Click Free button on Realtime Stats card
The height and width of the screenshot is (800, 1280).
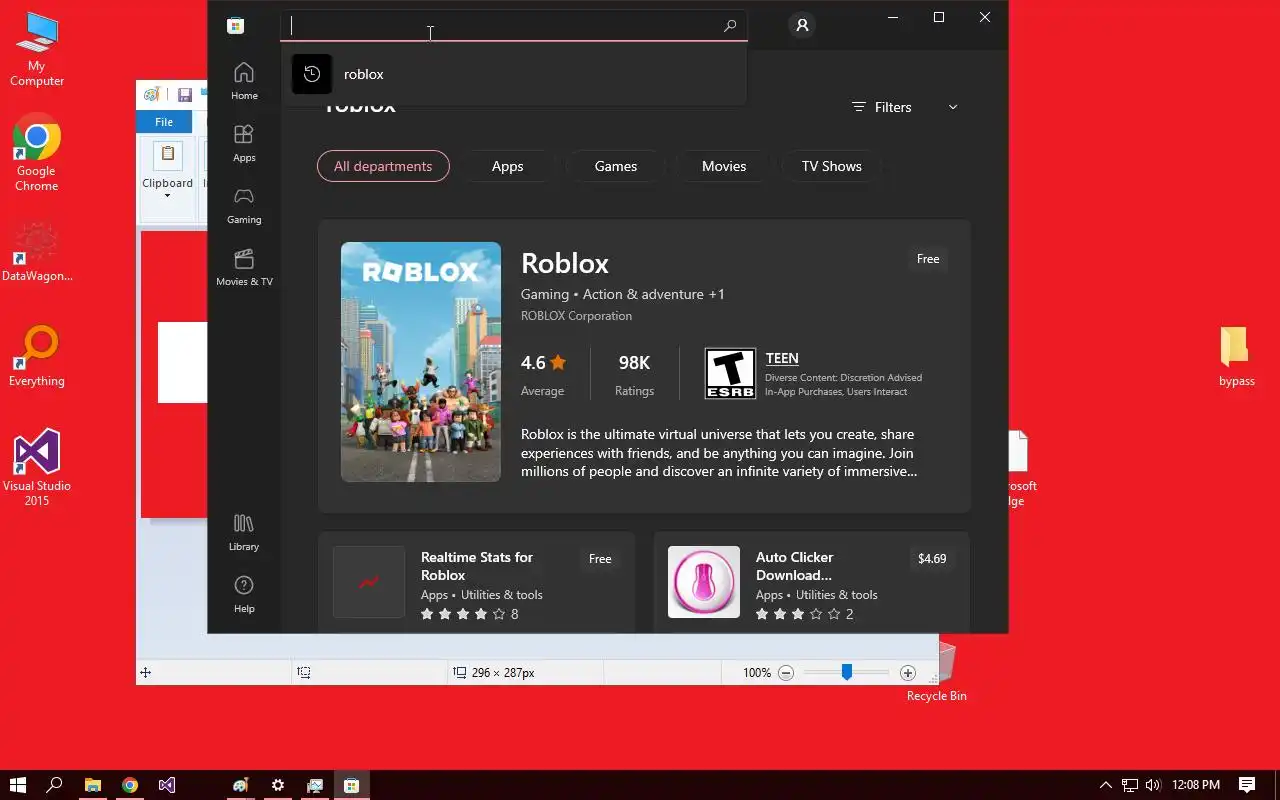(600, 559)
